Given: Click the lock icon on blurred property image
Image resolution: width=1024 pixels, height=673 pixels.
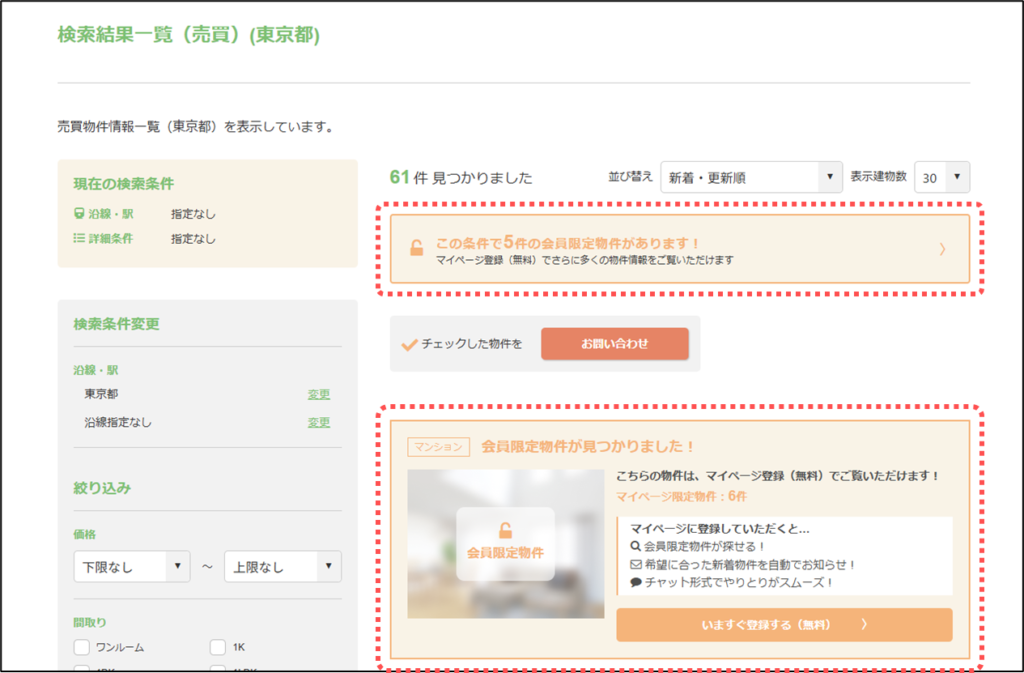Looking at the screenshot, I should (x=505, y=531).
